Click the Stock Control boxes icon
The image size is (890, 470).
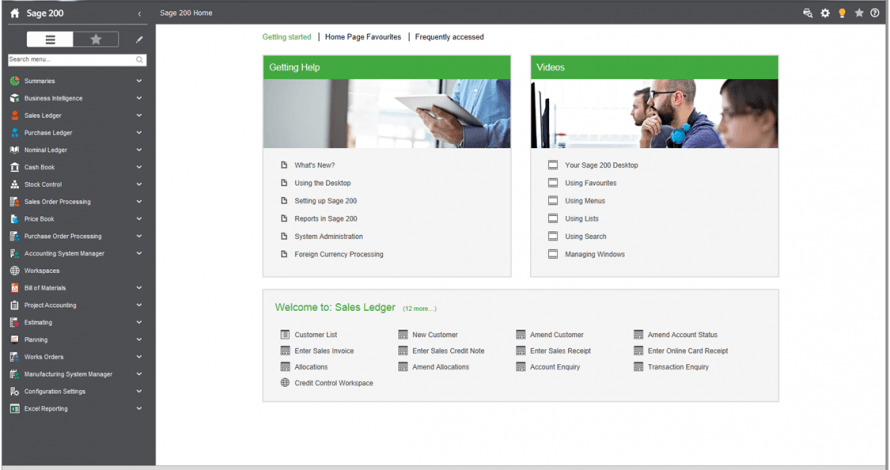click(x=15, y=184)
